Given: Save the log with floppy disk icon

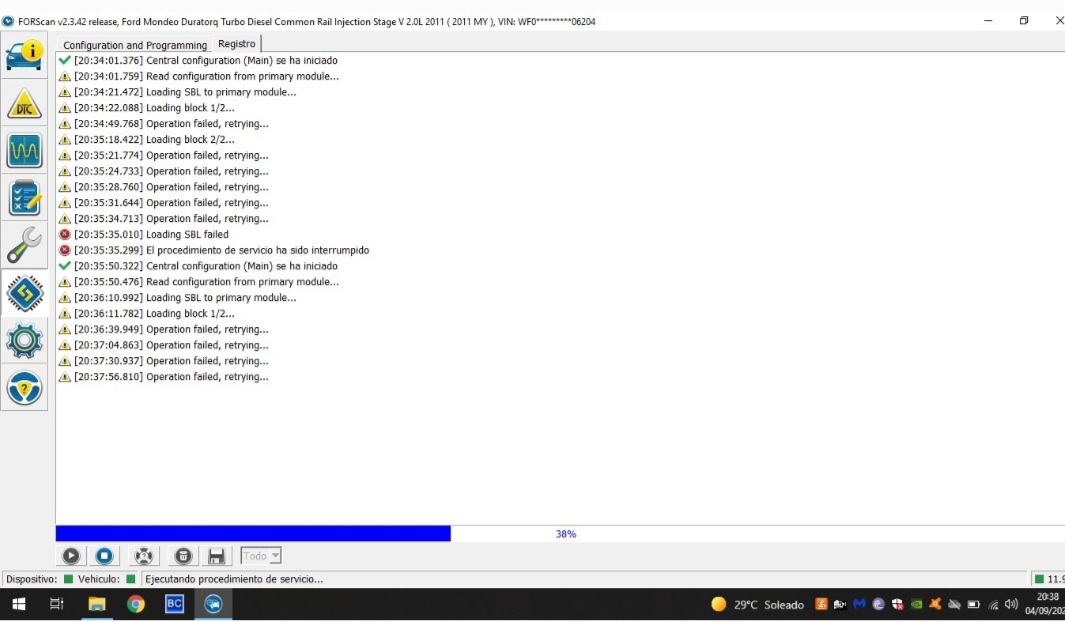Looking at the screenshot, I should pyautogui.click(x=217, y=556).
